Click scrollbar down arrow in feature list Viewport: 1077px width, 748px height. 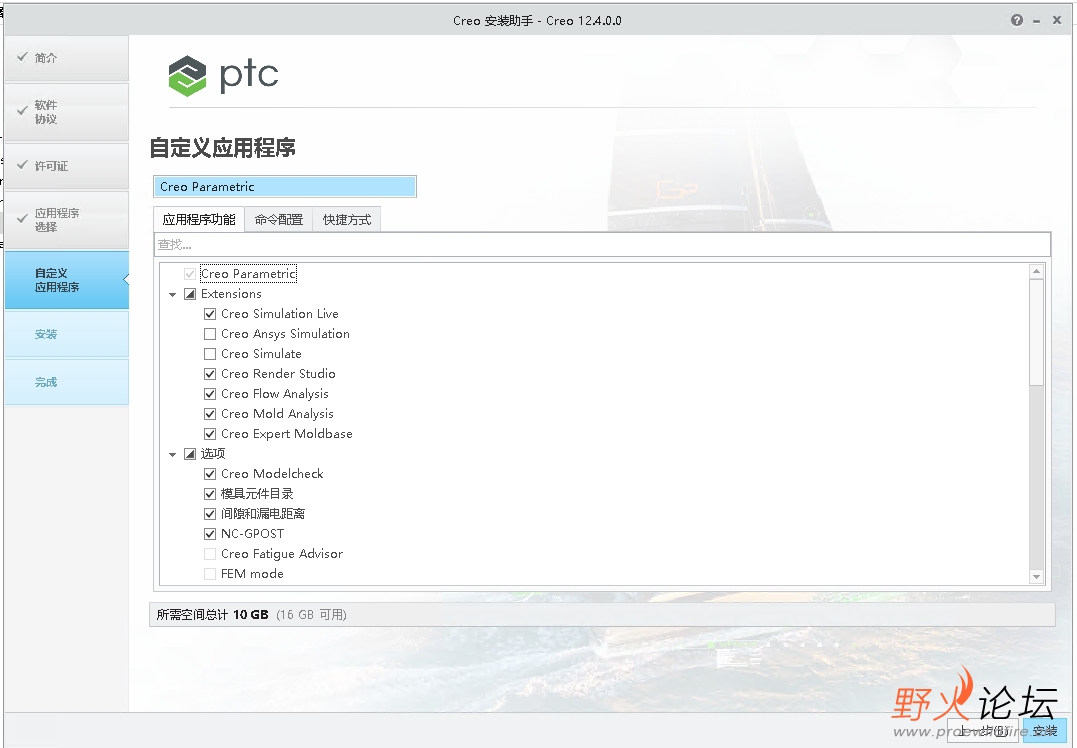(1036, 577)
